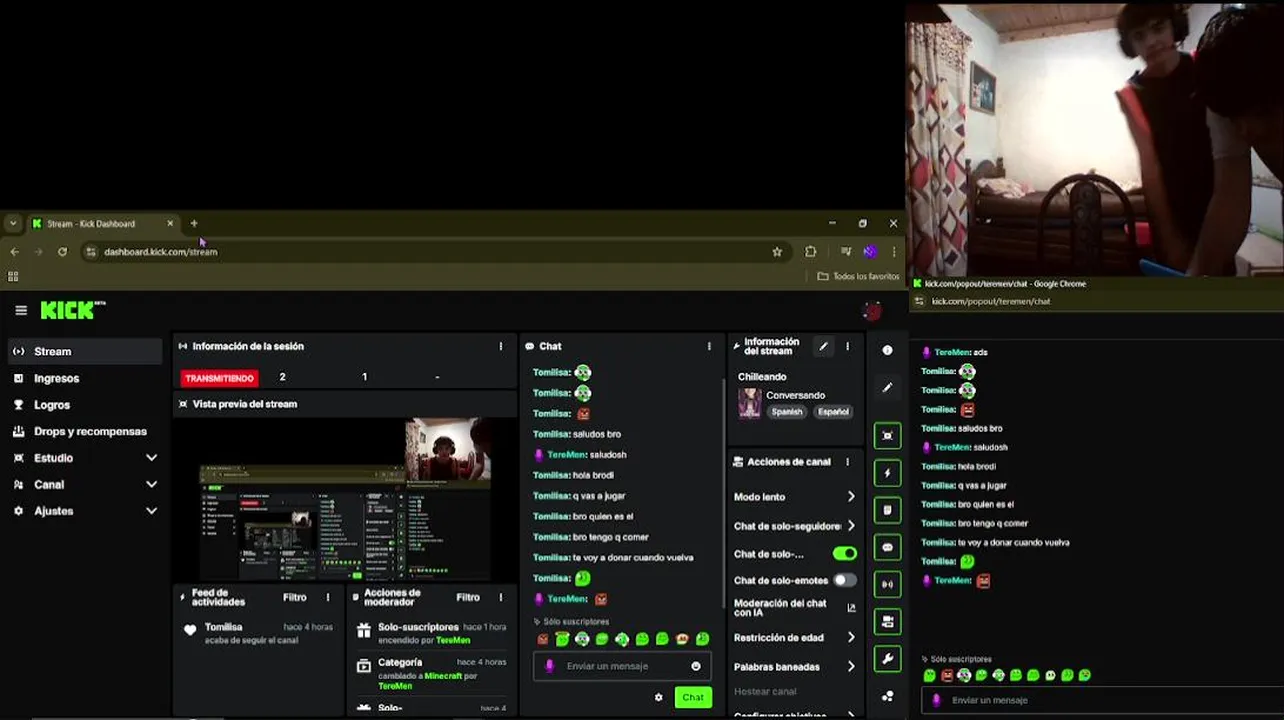Select Stream in the sidebar
Viewport: 1284px width, 720px height.
[84, 351]
